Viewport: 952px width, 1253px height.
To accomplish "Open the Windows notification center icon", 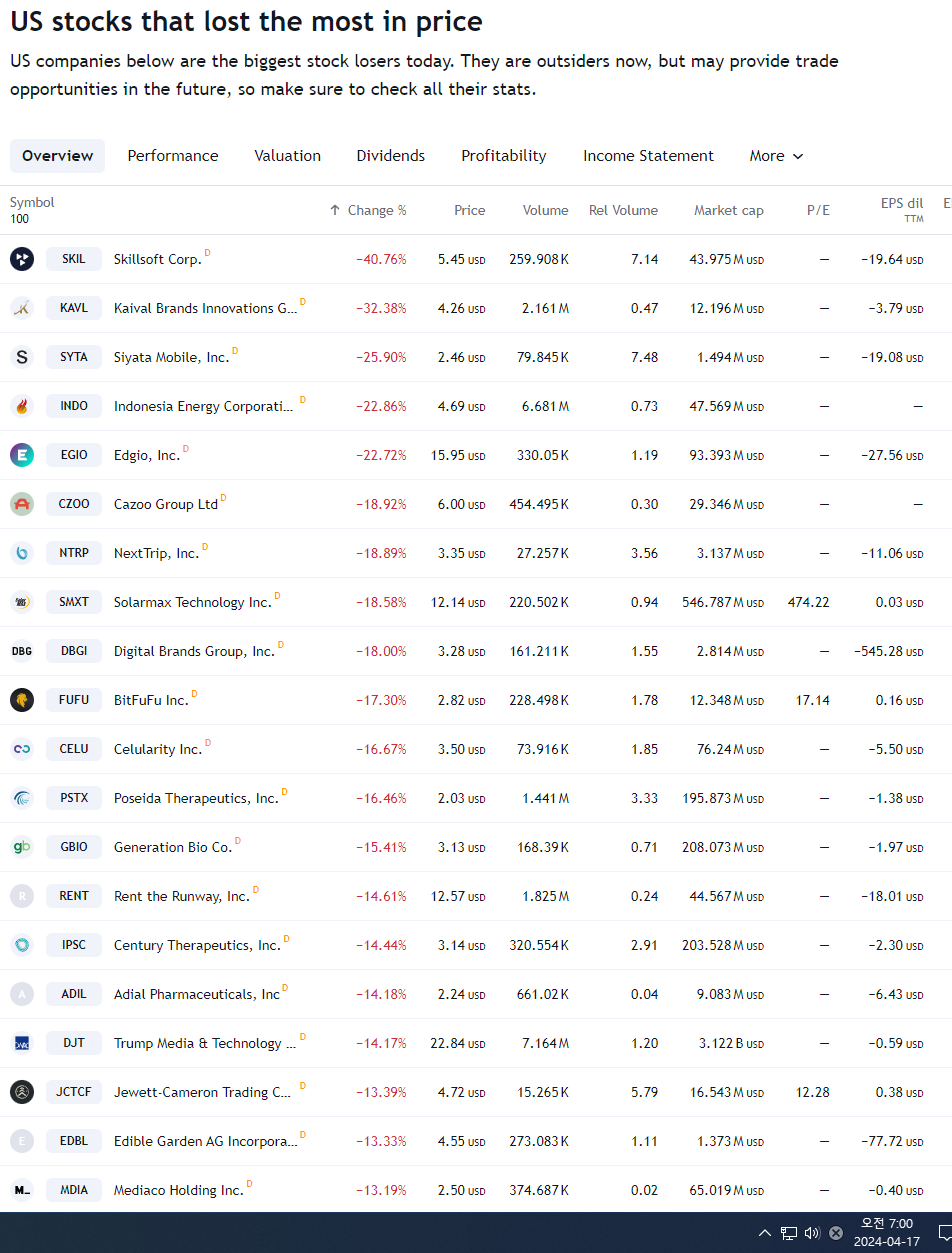I will 944,1233.
